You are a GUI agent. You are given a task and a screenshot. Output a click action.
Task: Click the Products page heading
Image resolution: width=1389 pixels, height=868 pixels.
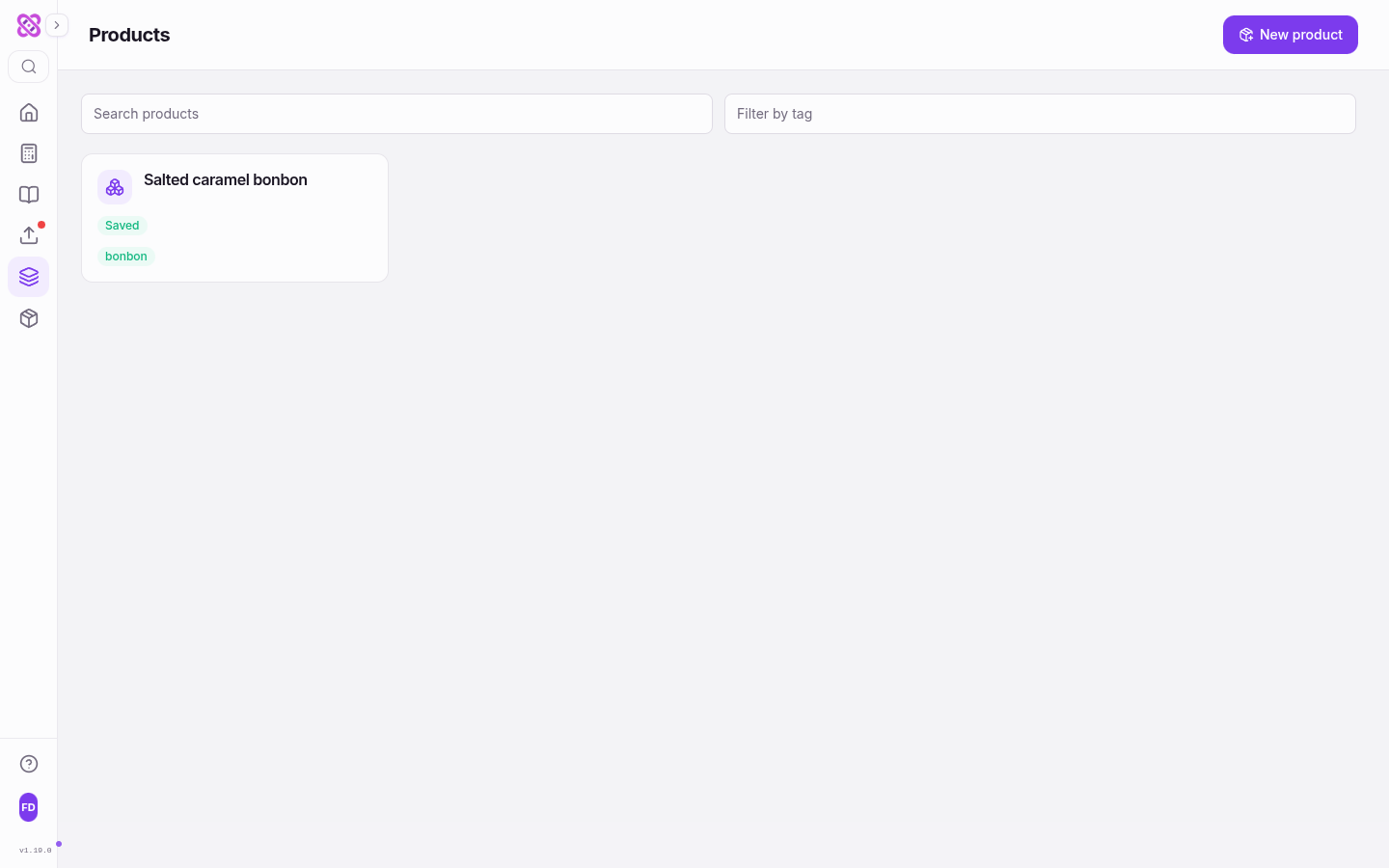(129, 35)
